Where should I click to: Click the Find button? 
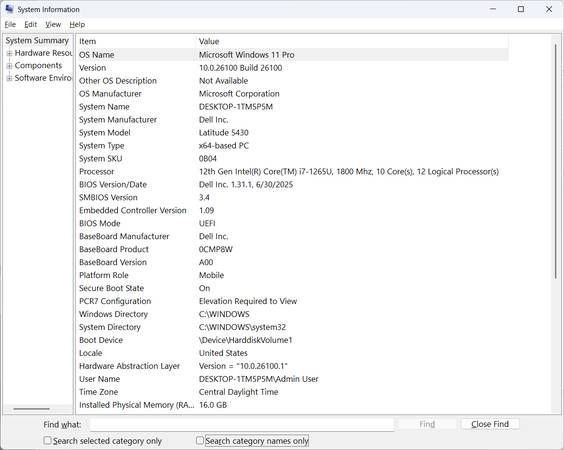(427, 424)
